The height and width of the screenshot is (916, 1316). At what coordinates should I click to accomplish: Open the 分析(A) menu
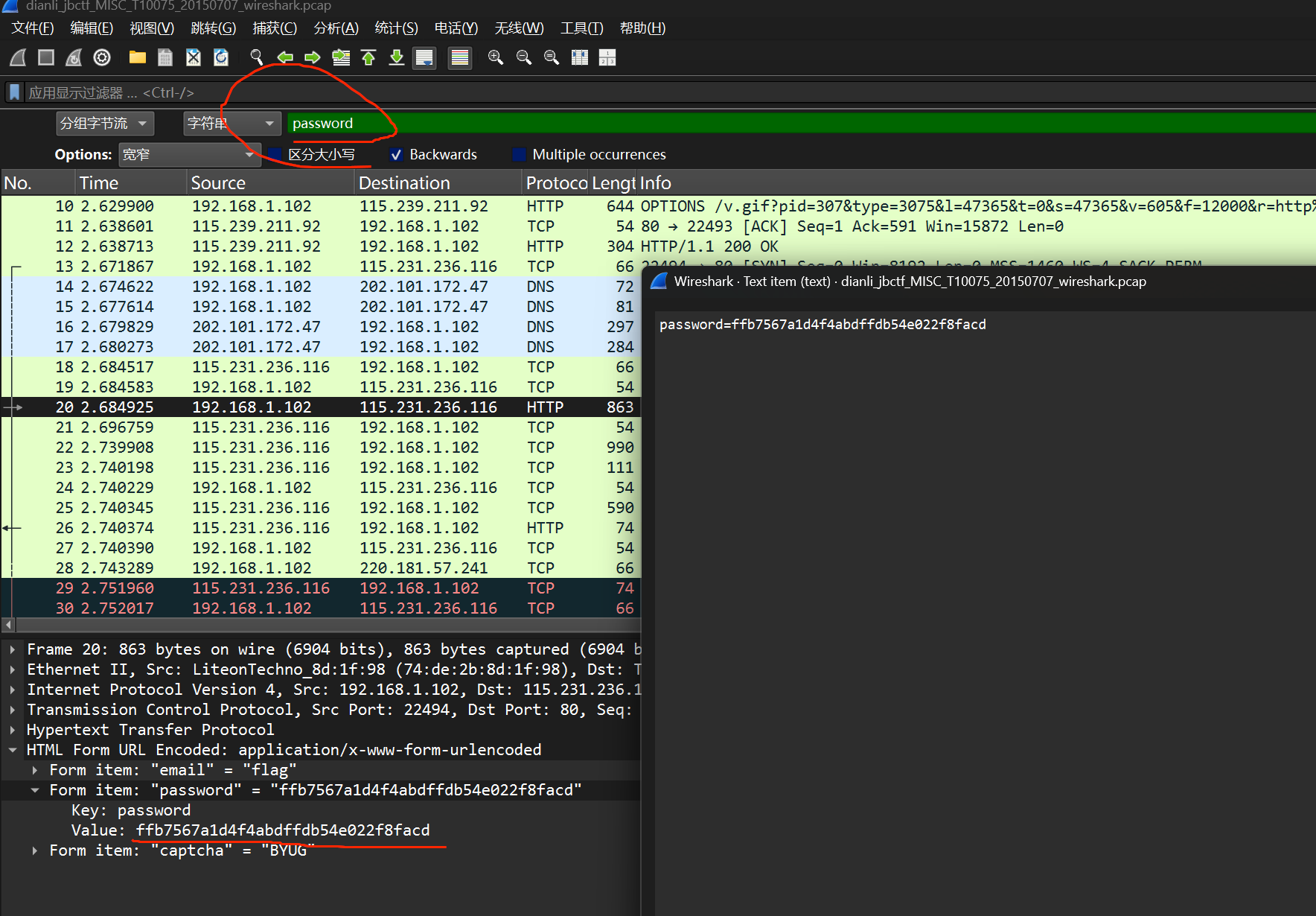(336, 28)
